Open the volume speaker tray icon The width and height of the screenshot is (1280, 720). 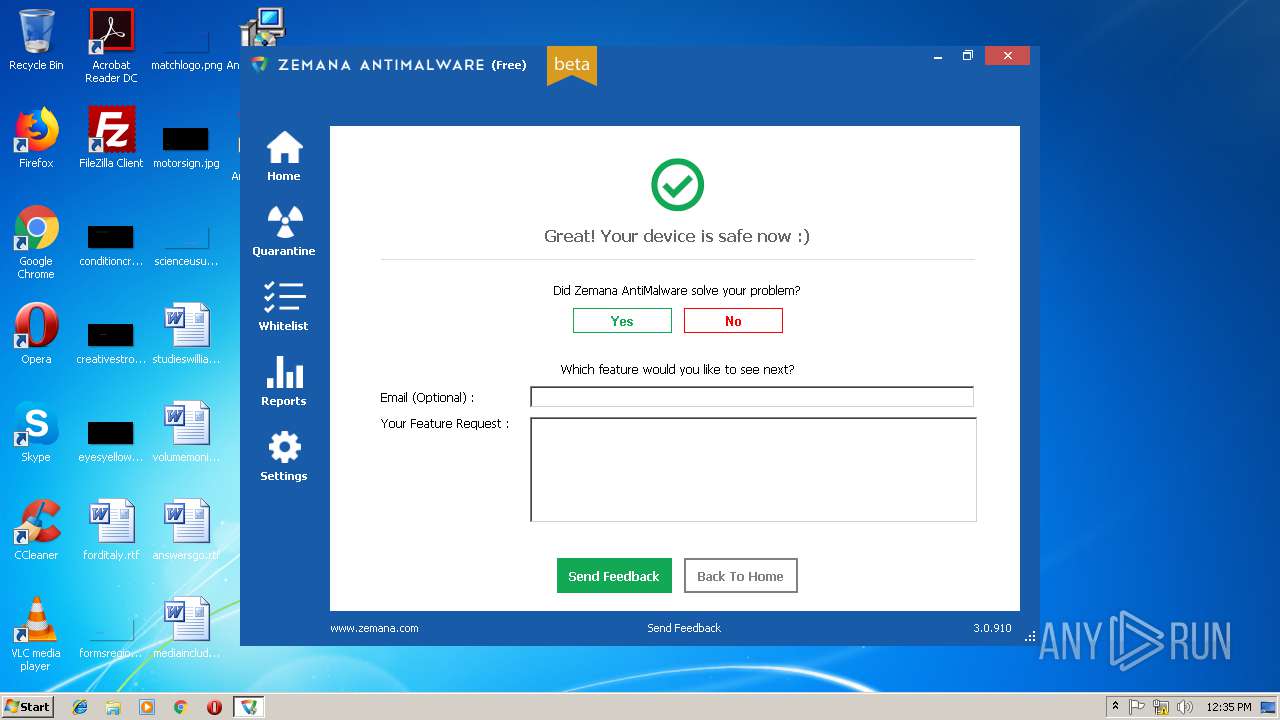1185,707
